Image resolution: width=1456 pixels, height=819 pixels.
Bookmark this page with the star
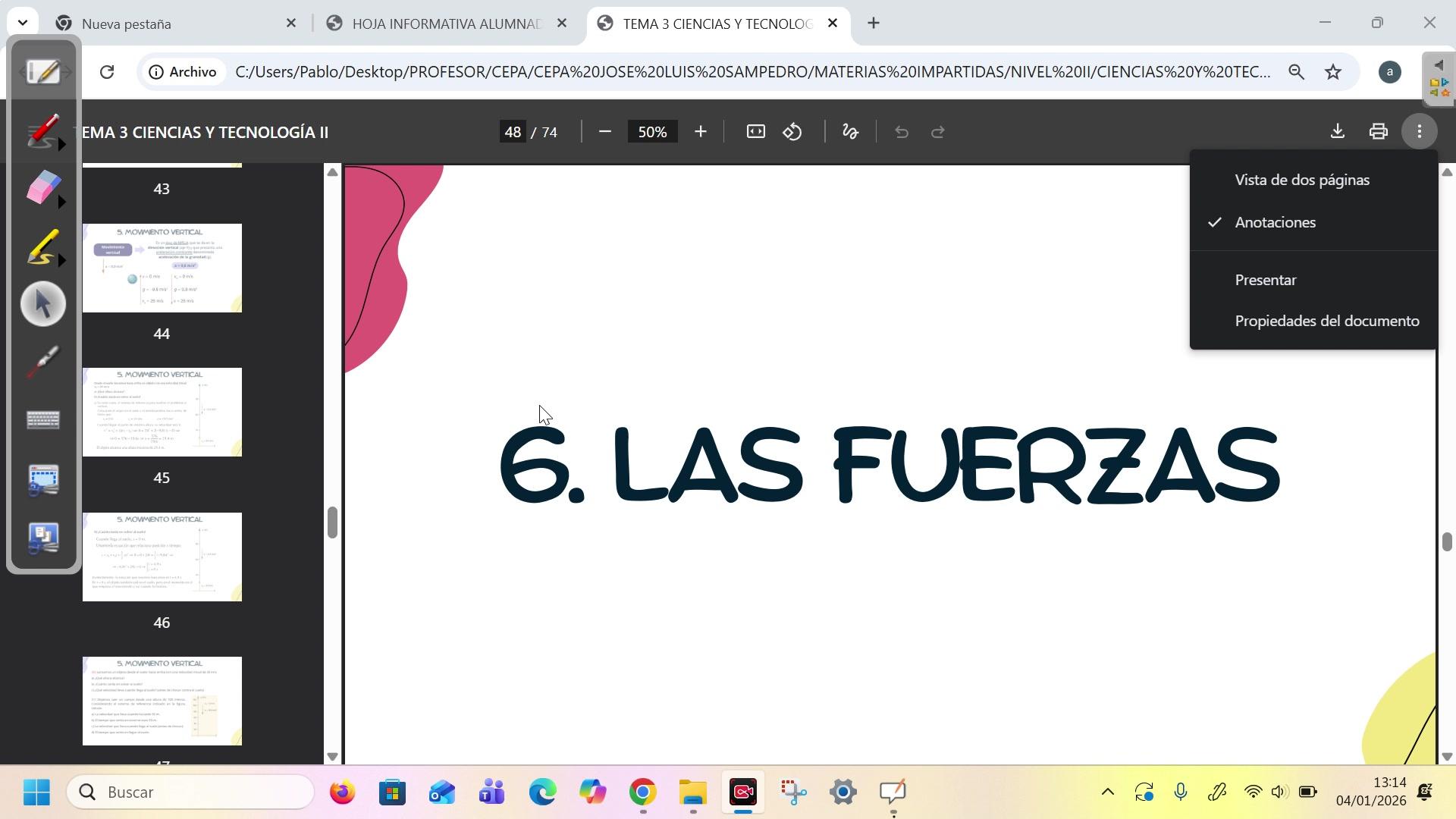(x=1332, y=72)
